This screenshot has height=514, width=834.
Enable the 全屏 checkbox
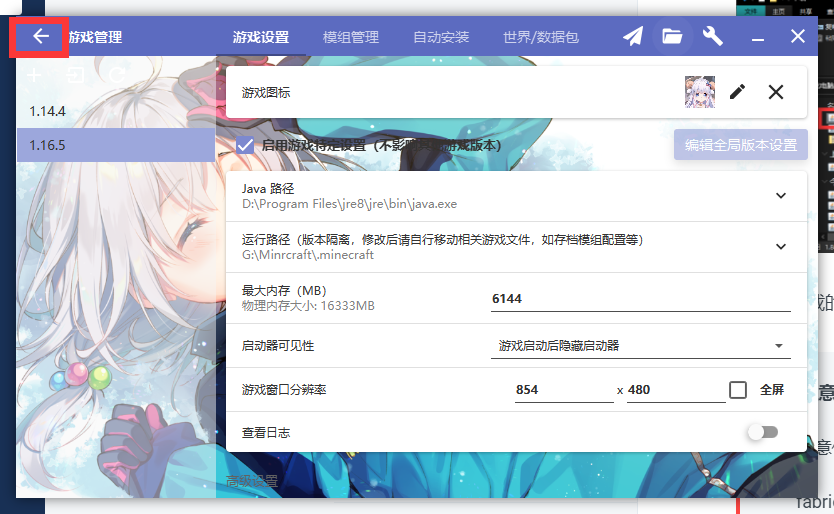pyautogui.click(x=738, y=390)
